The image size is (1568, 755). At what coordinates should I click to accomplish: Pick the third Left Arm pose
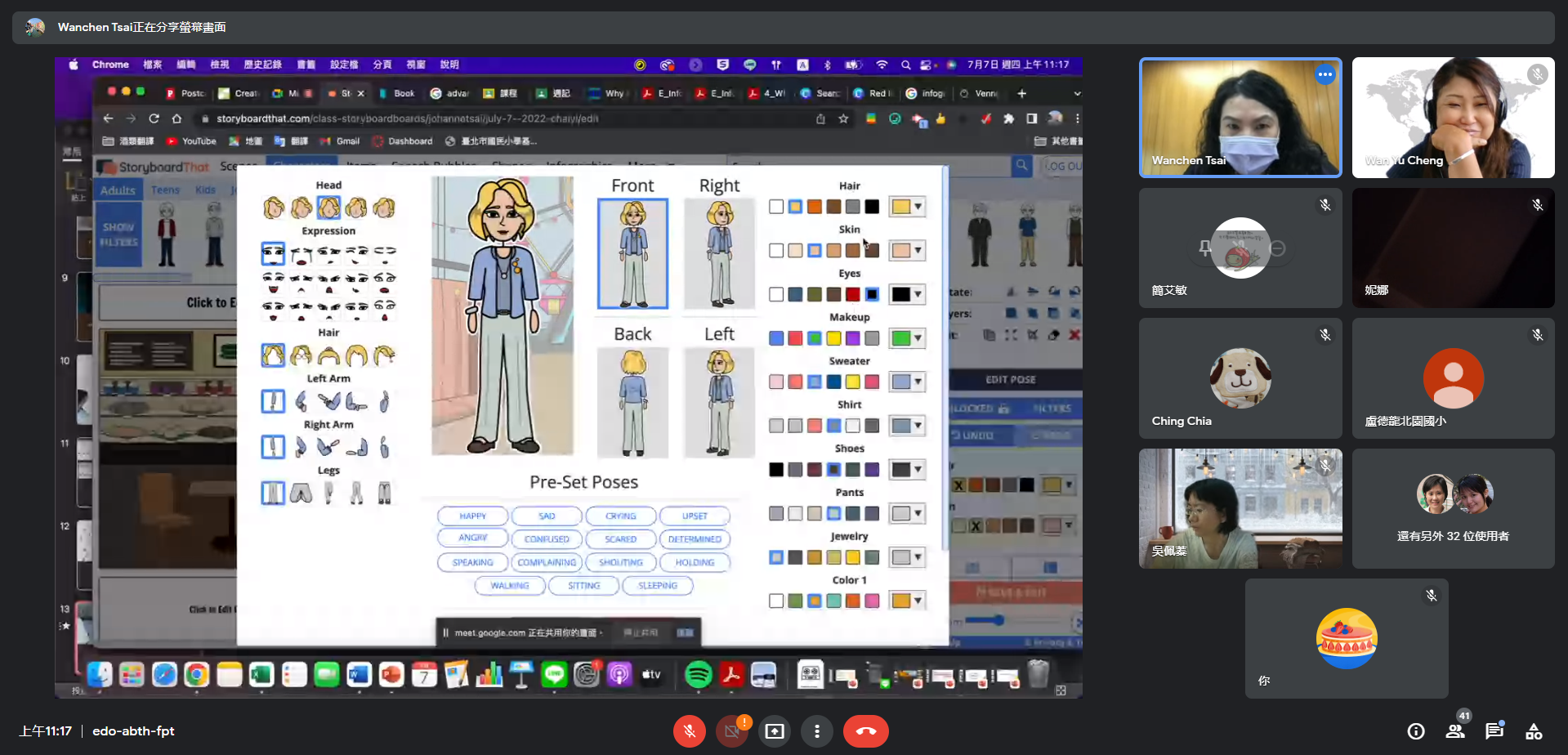[328, 401]
